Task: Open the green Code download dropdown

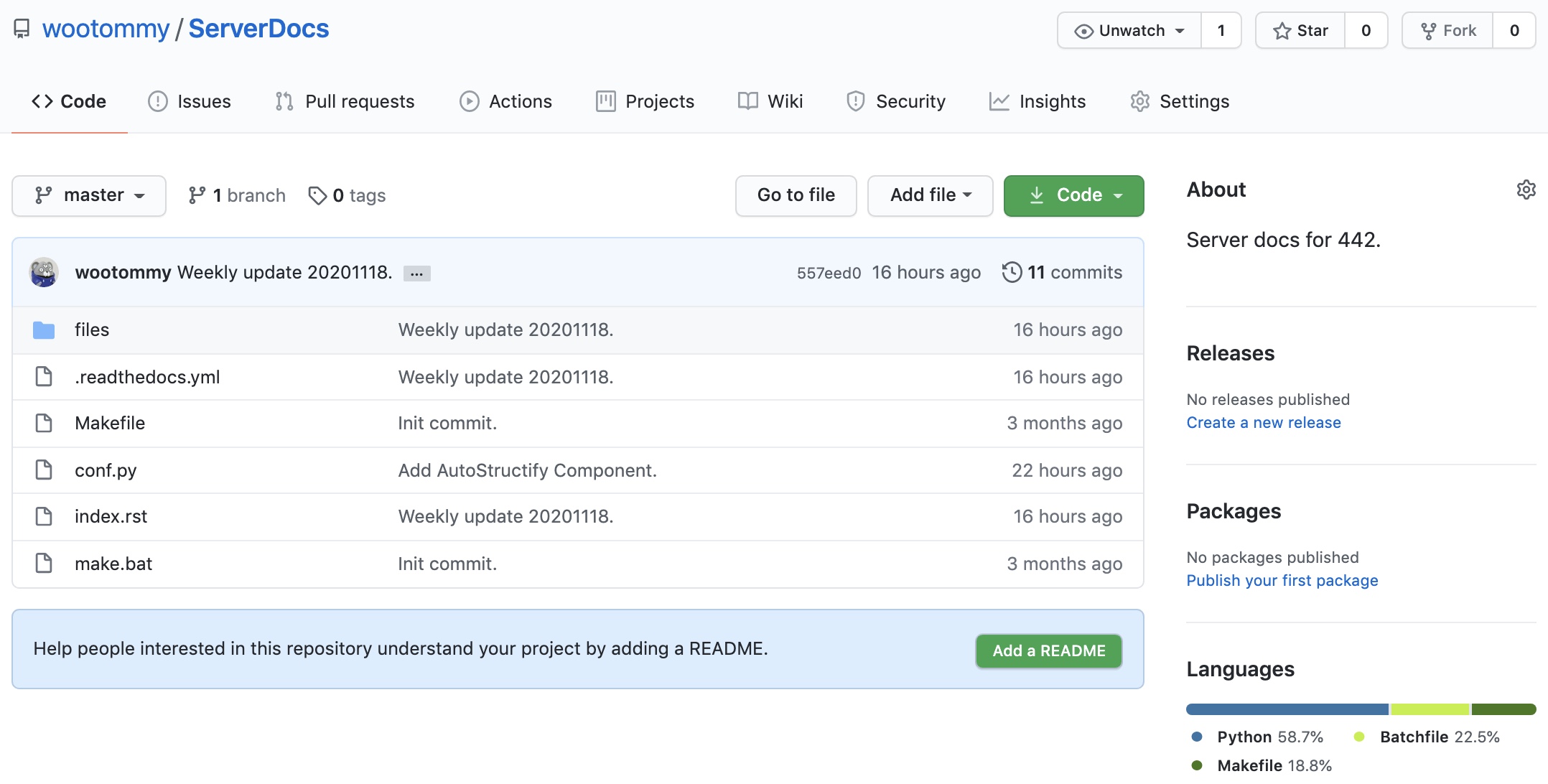Action: tap(1074, 195)
